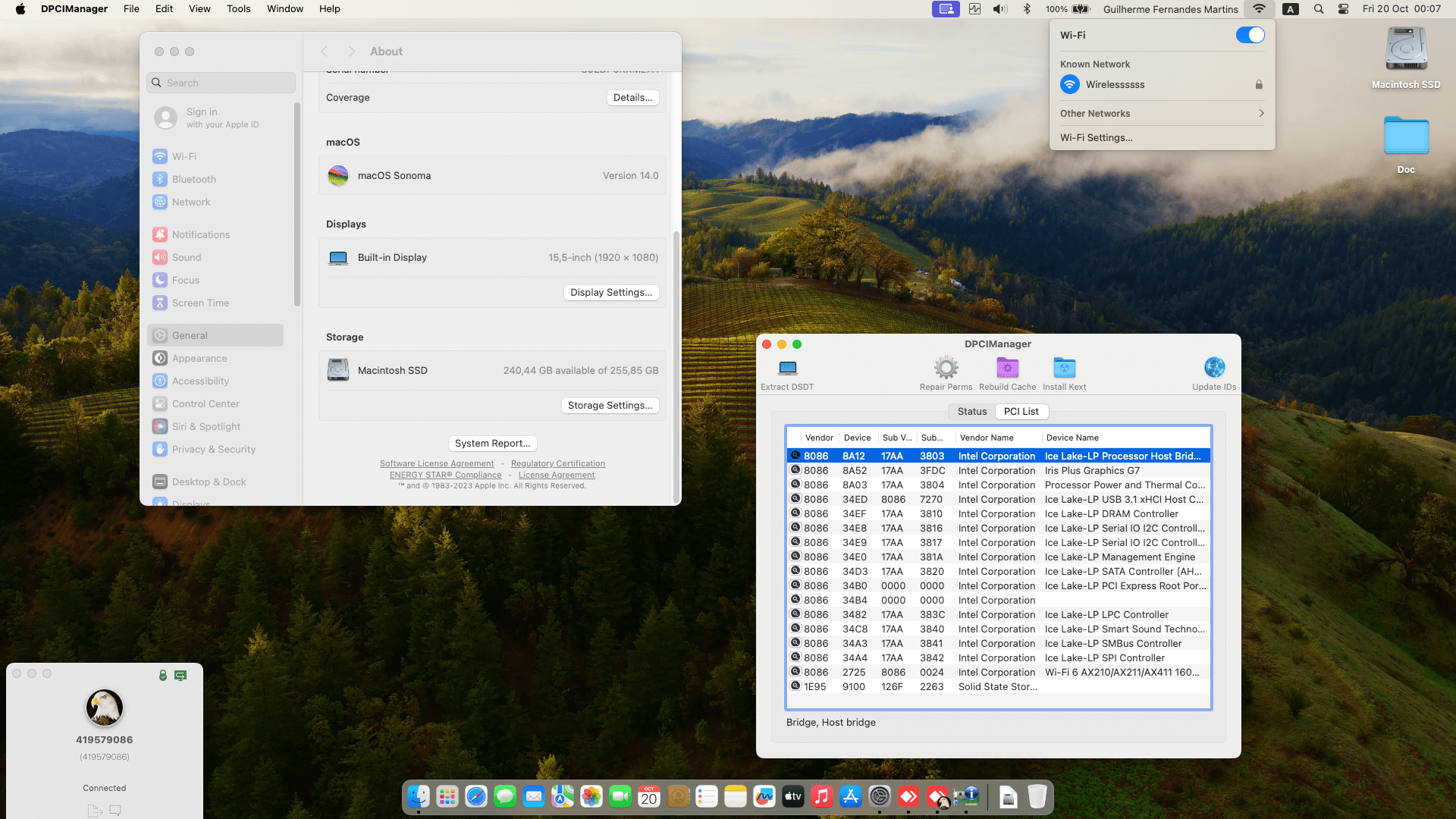This screenshot has height=819, width=1456.
Task: Click the System Report button
Action: coord(492,444)
